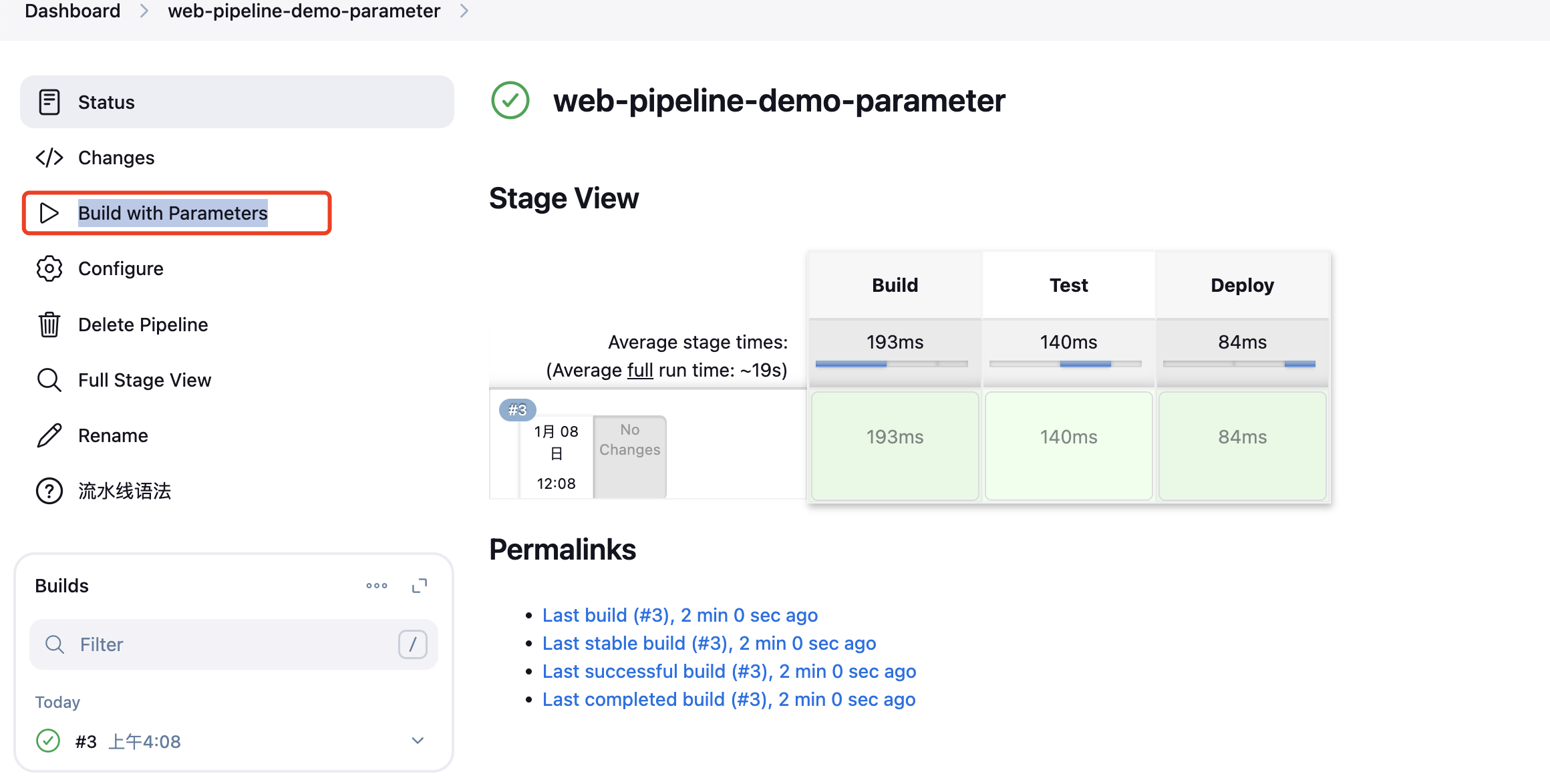Click the Deploy column header

(x=1243, y=285)
